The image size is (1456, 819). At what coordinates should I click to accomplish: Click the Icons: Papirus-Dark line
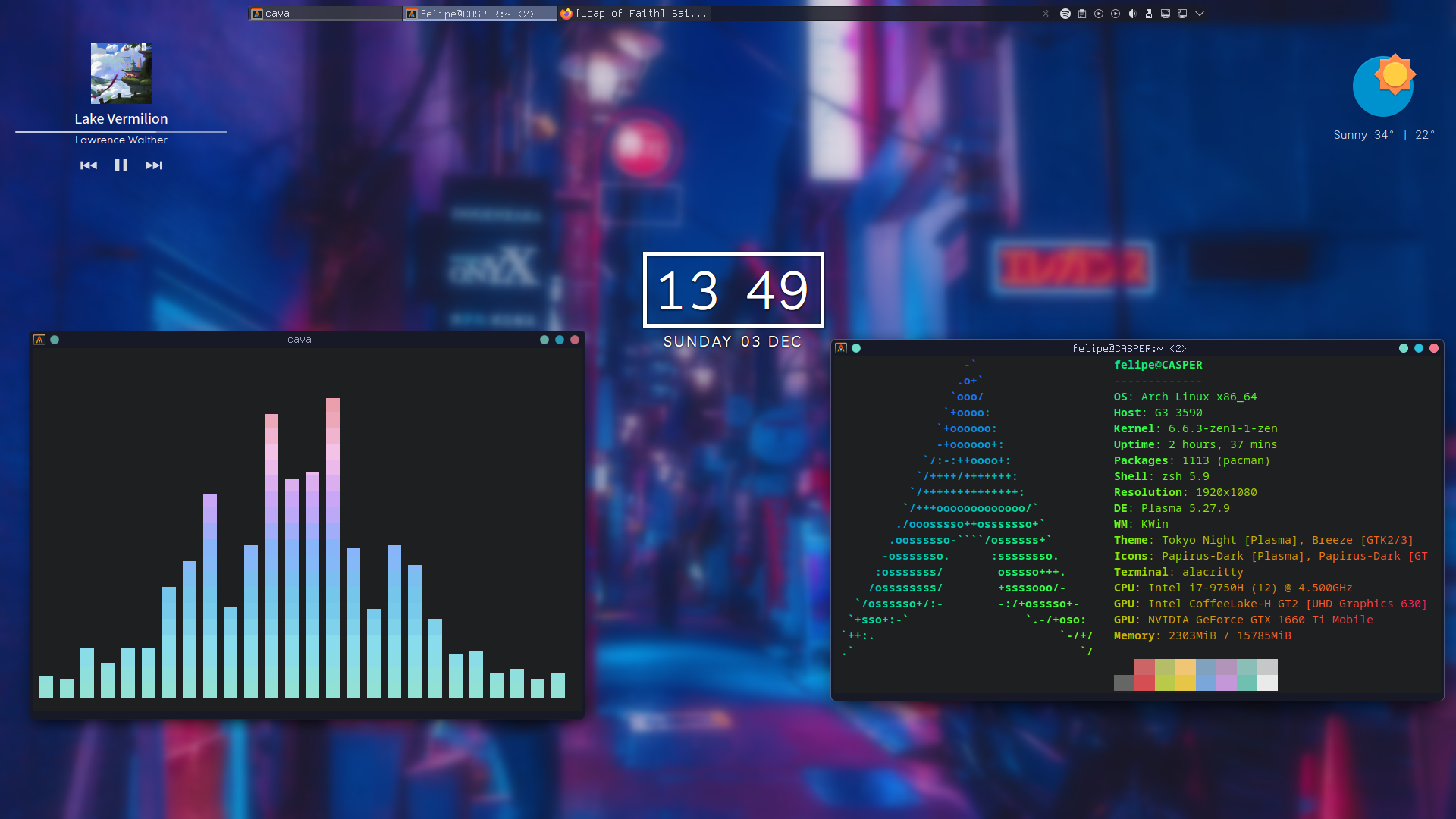point(1271,556)
